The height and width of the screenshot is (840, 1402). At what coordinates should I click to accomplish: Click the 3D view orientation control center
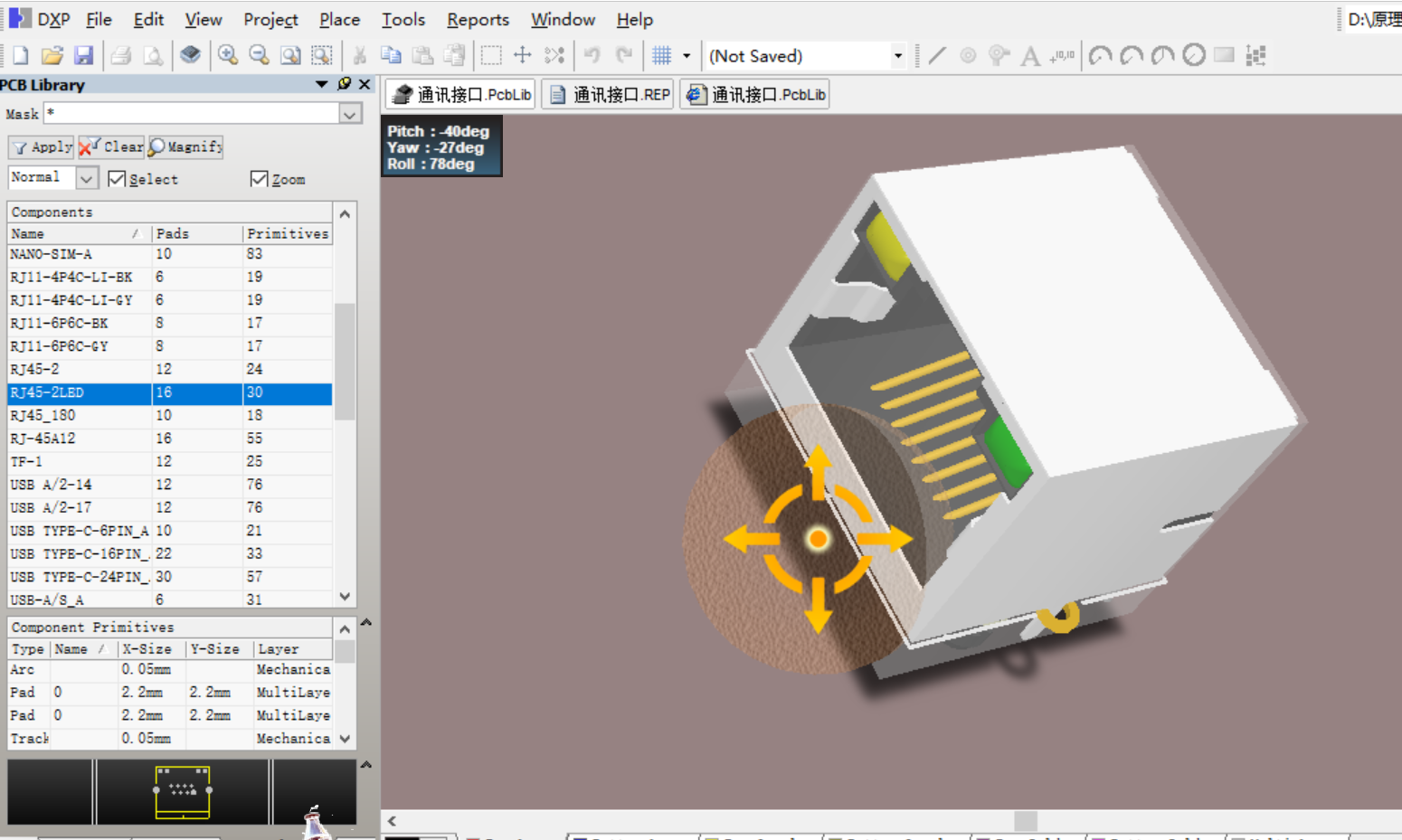[x=818, y=539]
